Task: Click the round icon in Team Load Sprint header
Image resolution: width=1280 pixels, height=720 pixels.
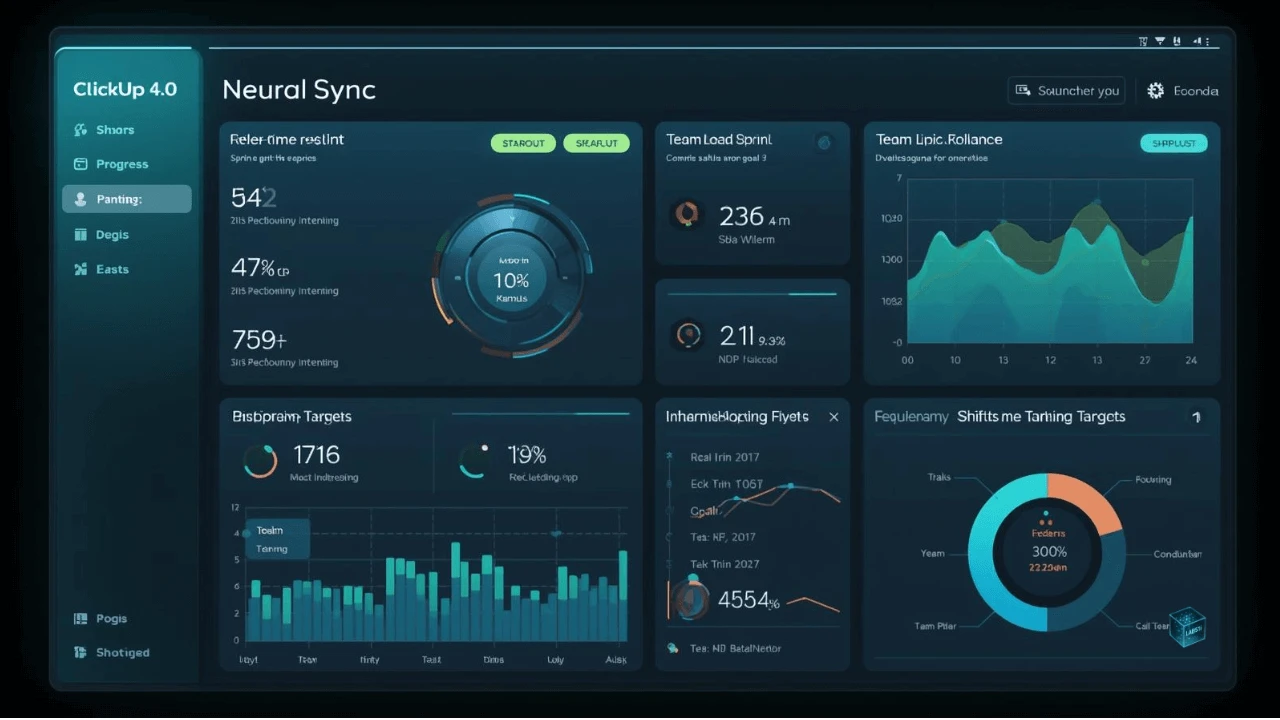Action: (824, 142)
